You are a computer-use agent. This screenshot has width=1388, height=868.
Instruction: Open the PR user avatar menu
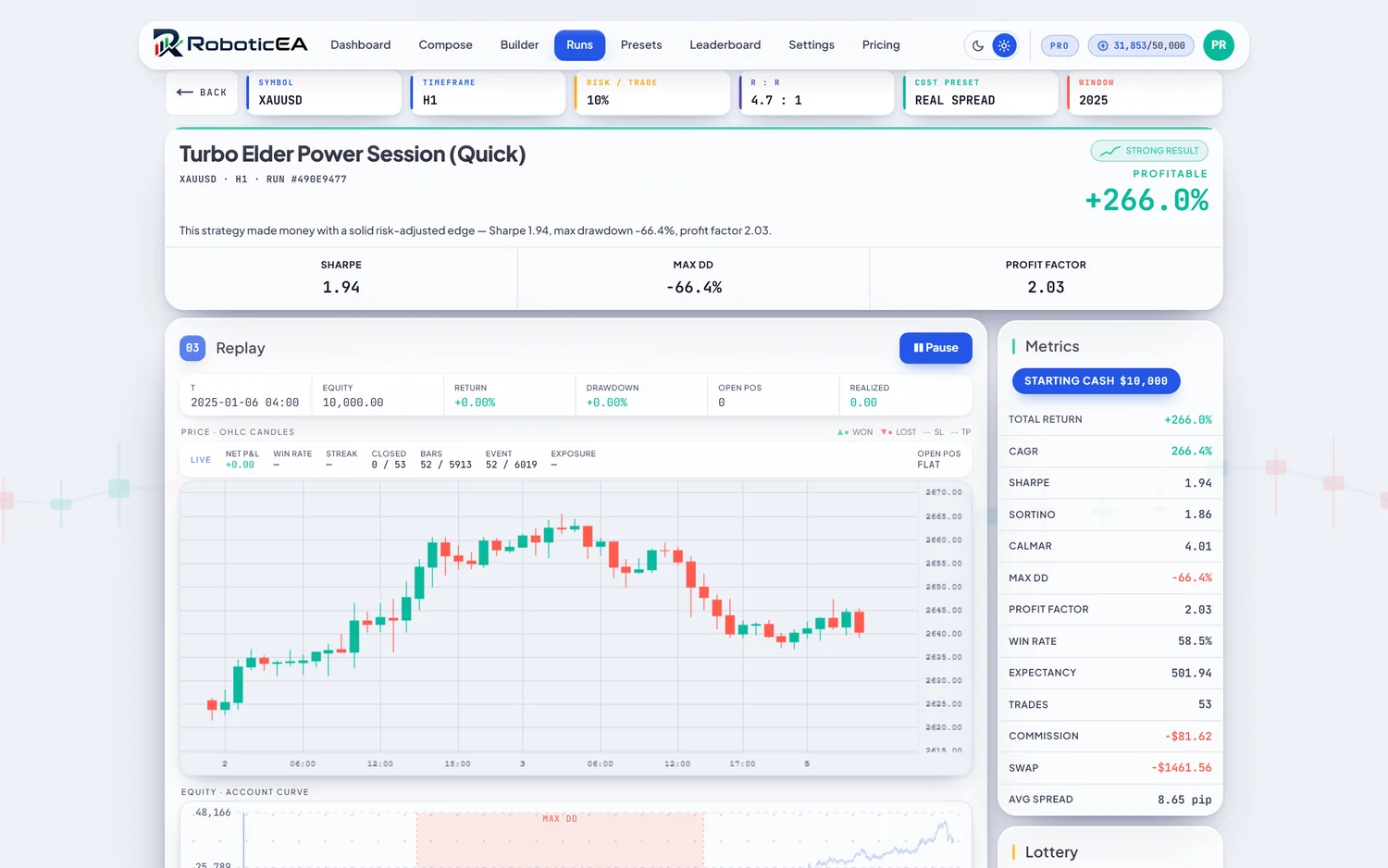coord(1219,44)
